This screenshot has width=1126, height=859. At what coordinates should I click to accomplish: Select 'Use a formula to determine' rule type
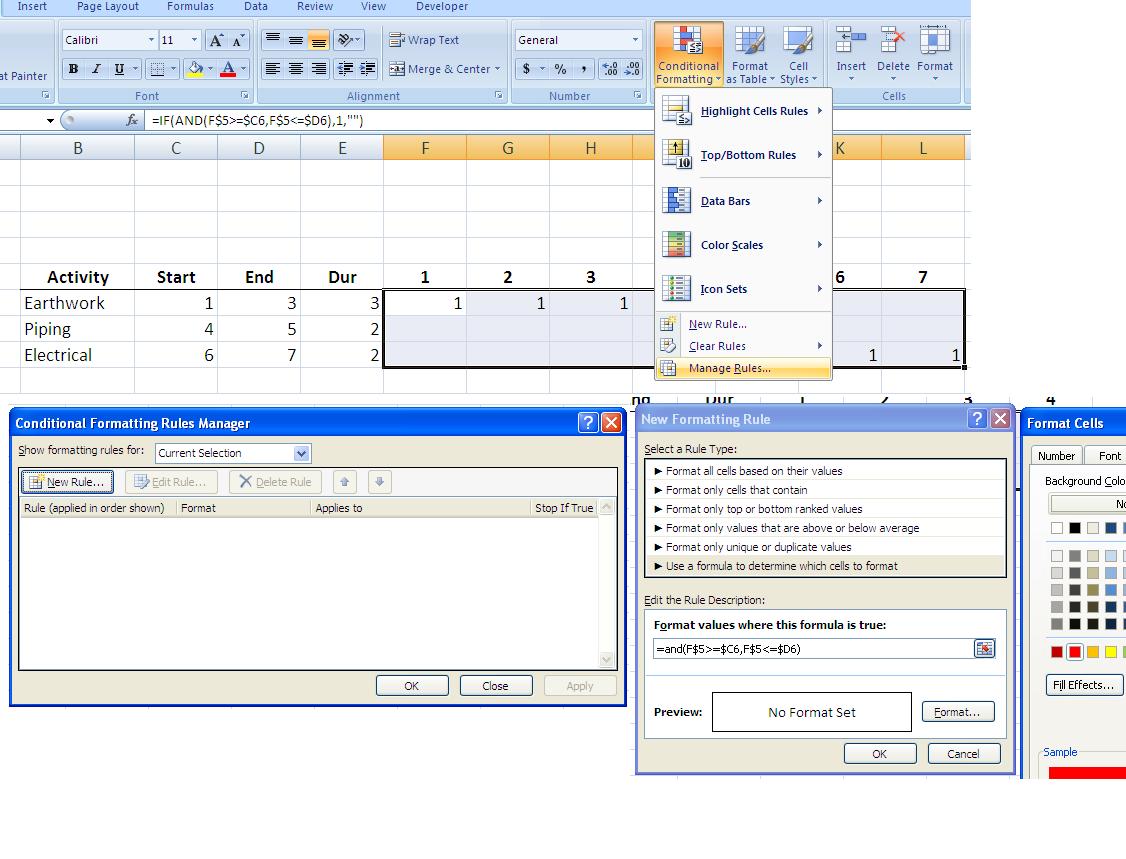pos(826,566)
